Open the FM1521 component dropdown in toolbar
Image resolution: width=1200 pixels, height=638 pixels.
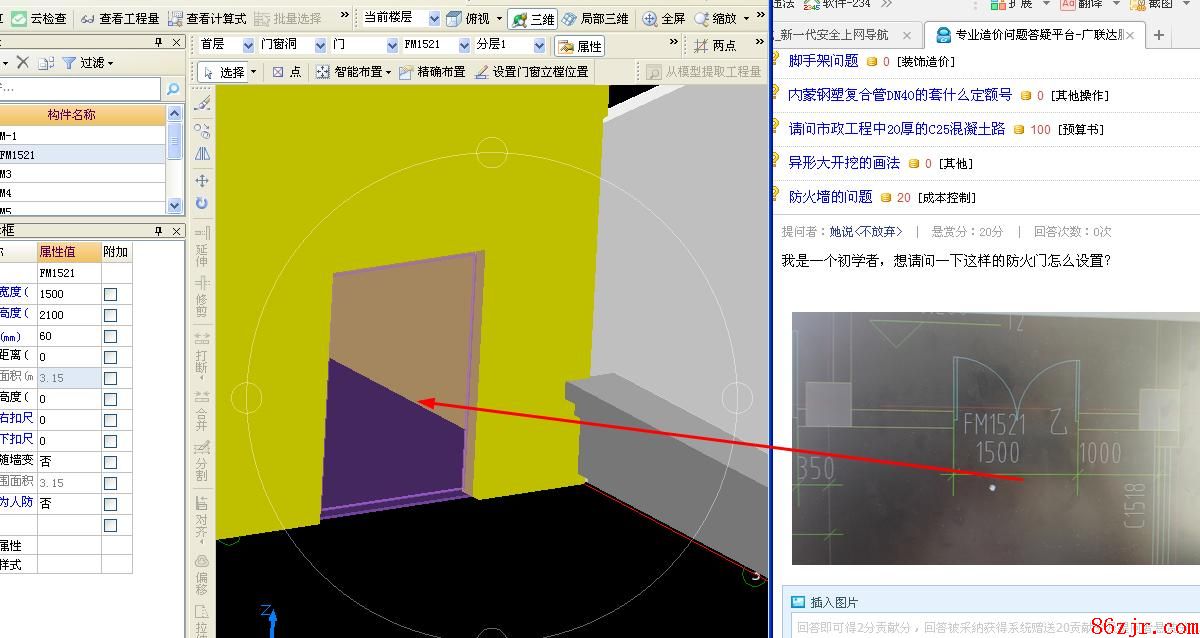click(463, 45)
